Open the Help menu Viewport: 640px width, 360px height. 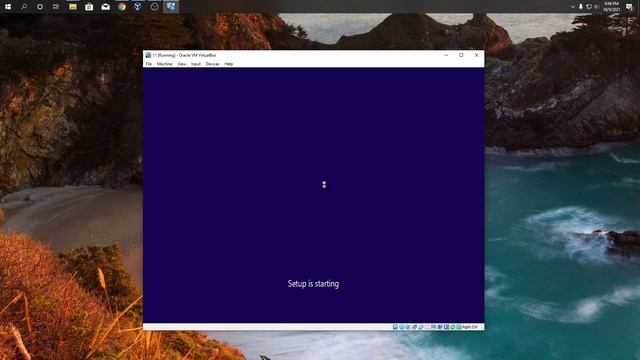[x=229, y=64]
